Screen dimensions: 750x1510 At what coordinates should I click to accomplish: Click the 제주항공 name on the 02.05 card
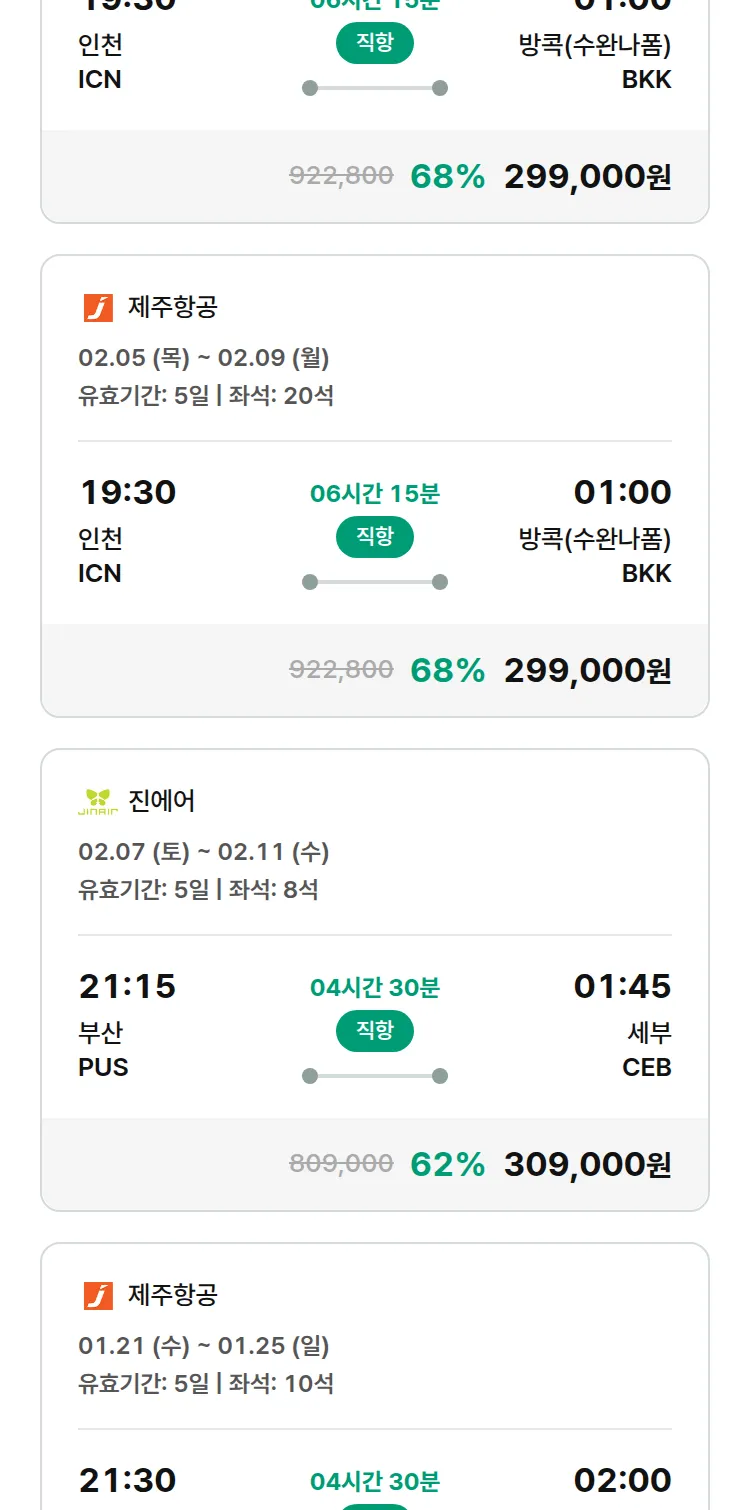[172, 307]
